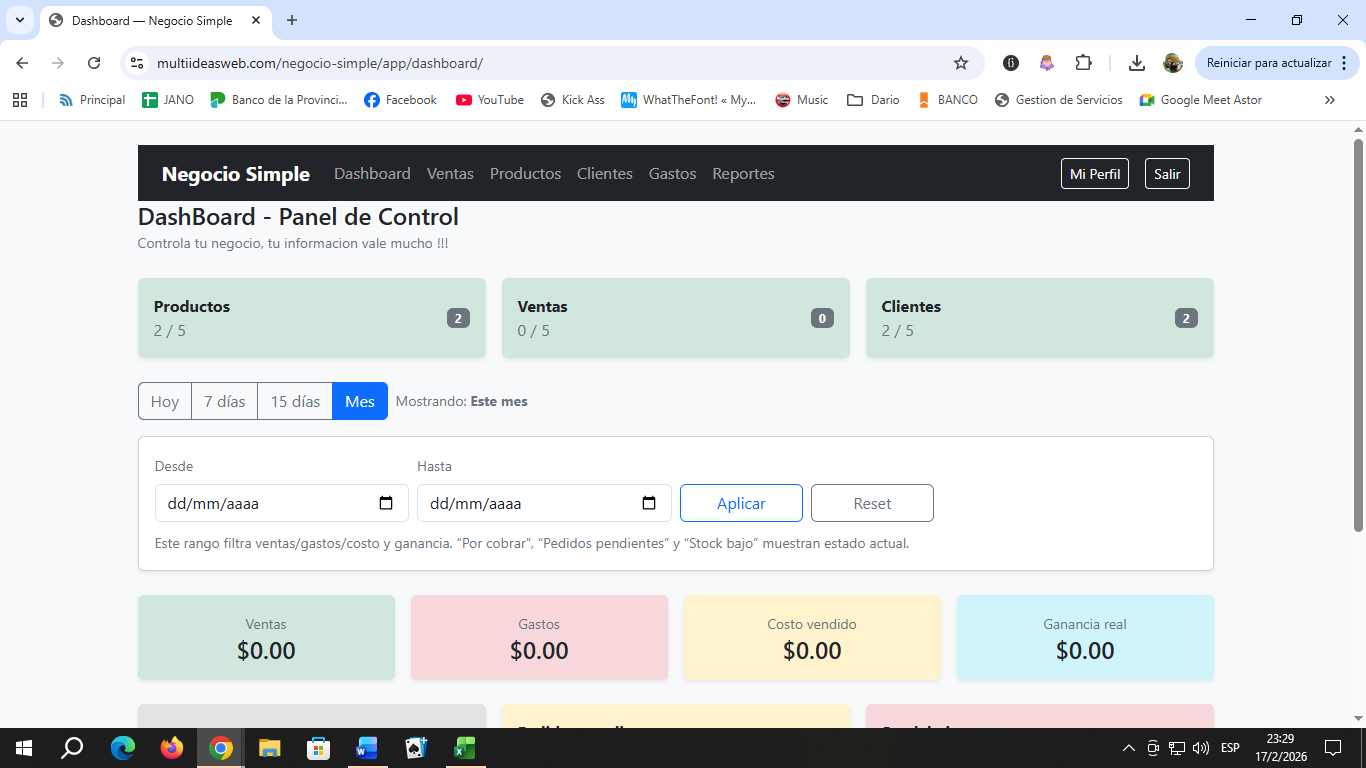1366x768 pixels.
Task: Launch Excel from the taskbar
Action: coord(463,747)
